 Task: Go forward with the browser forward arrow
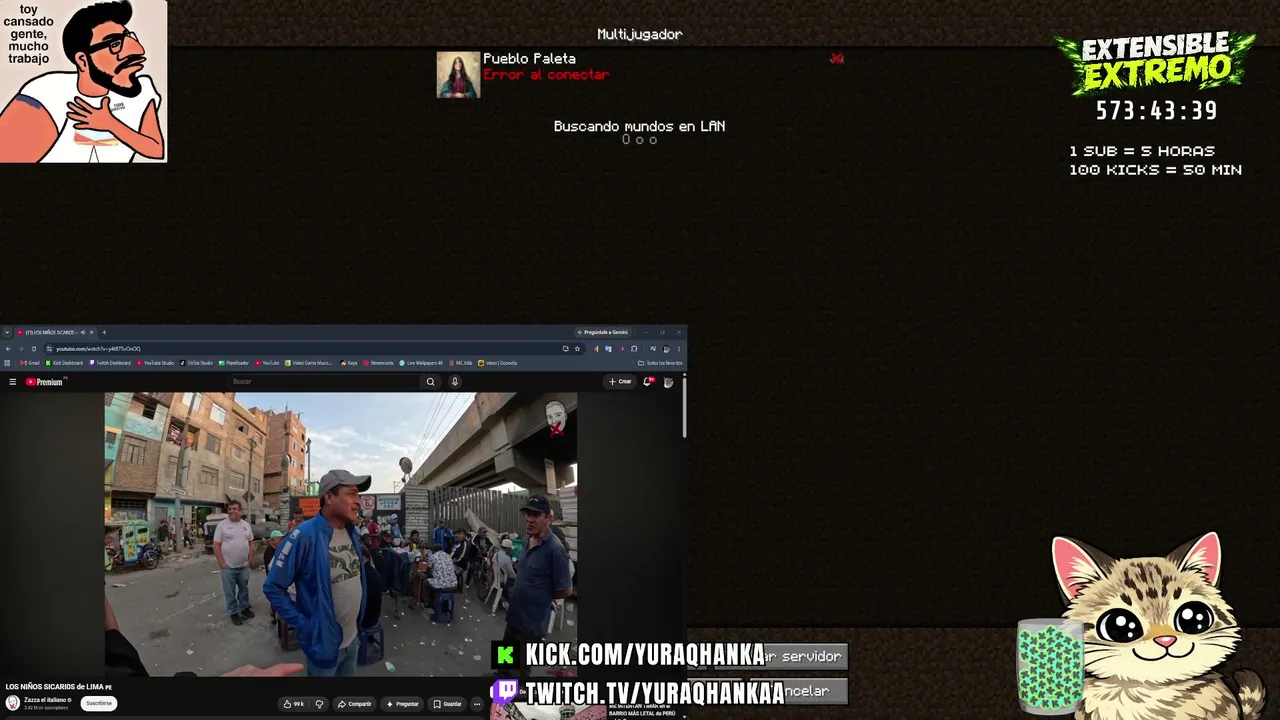(x=20, y=349)
